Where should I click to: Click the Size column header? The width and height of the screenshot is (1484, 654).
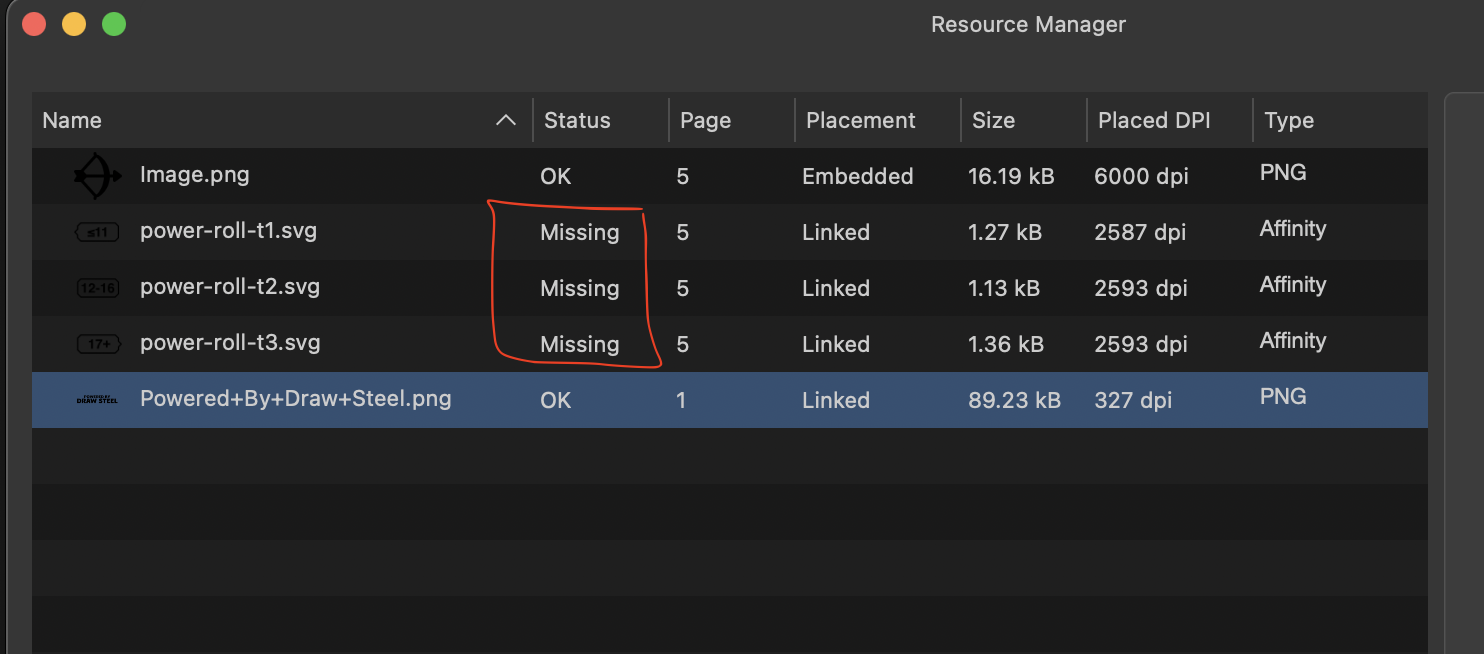[x=993, y=121]
